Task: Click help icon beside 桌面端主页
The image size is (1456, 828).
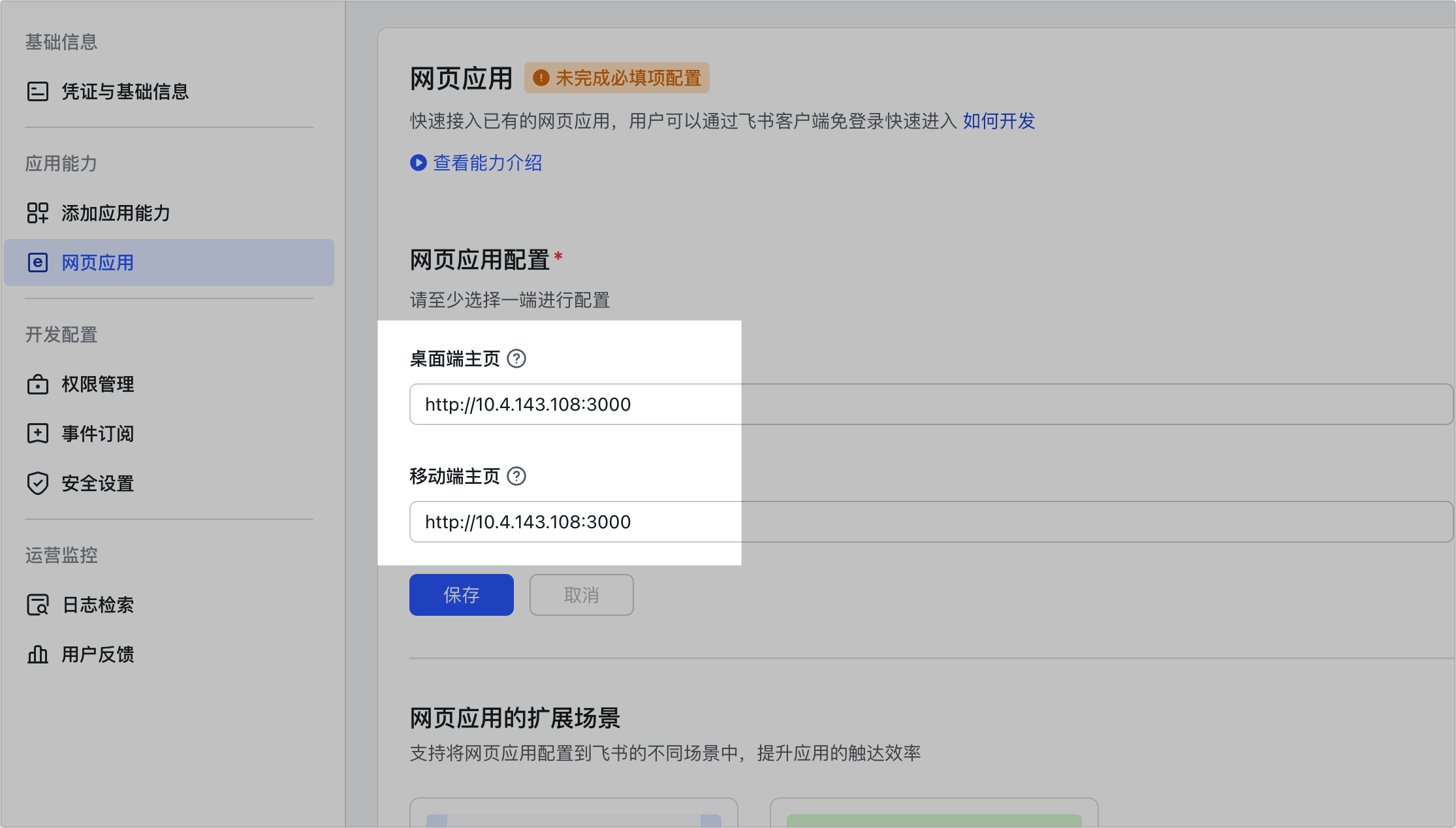Action: 516,358
